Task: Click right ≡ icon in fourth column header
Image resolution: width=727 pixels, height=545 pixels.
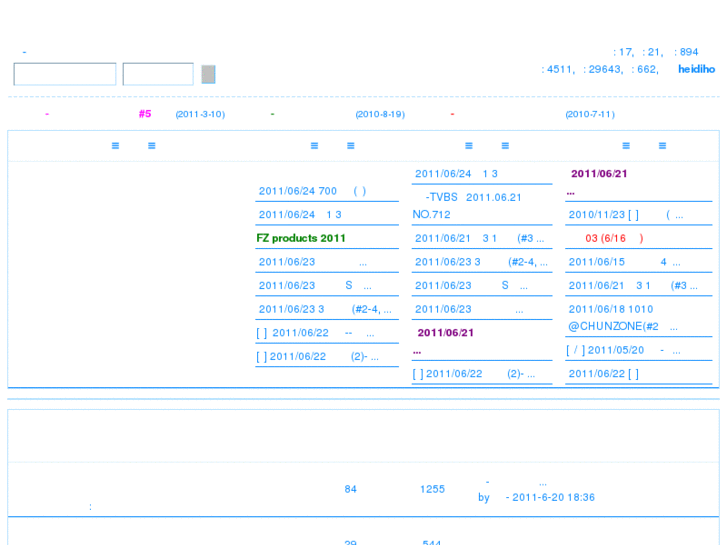Action: pyautogui.click(x=663, y=146)
